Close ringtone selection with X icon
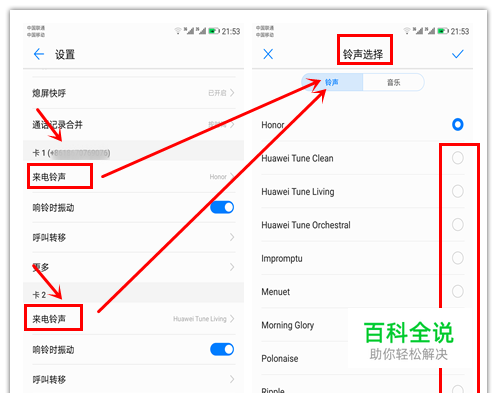The image size is (497, 393). tap(268, 54)
